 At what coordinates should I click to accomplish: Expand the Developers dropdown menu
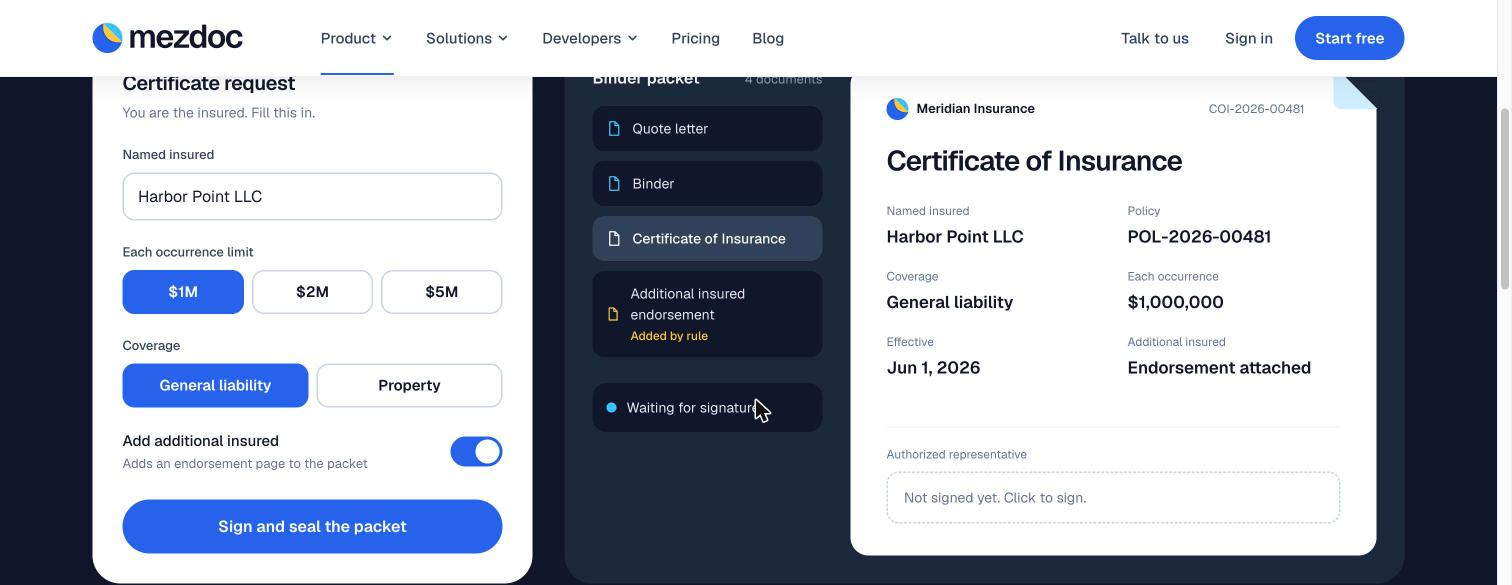(x=589, y=38)
